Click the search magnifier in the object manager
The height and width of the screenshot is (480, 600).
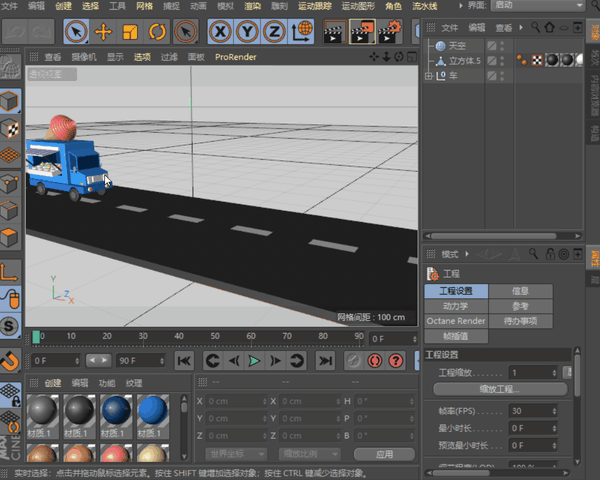534,27
